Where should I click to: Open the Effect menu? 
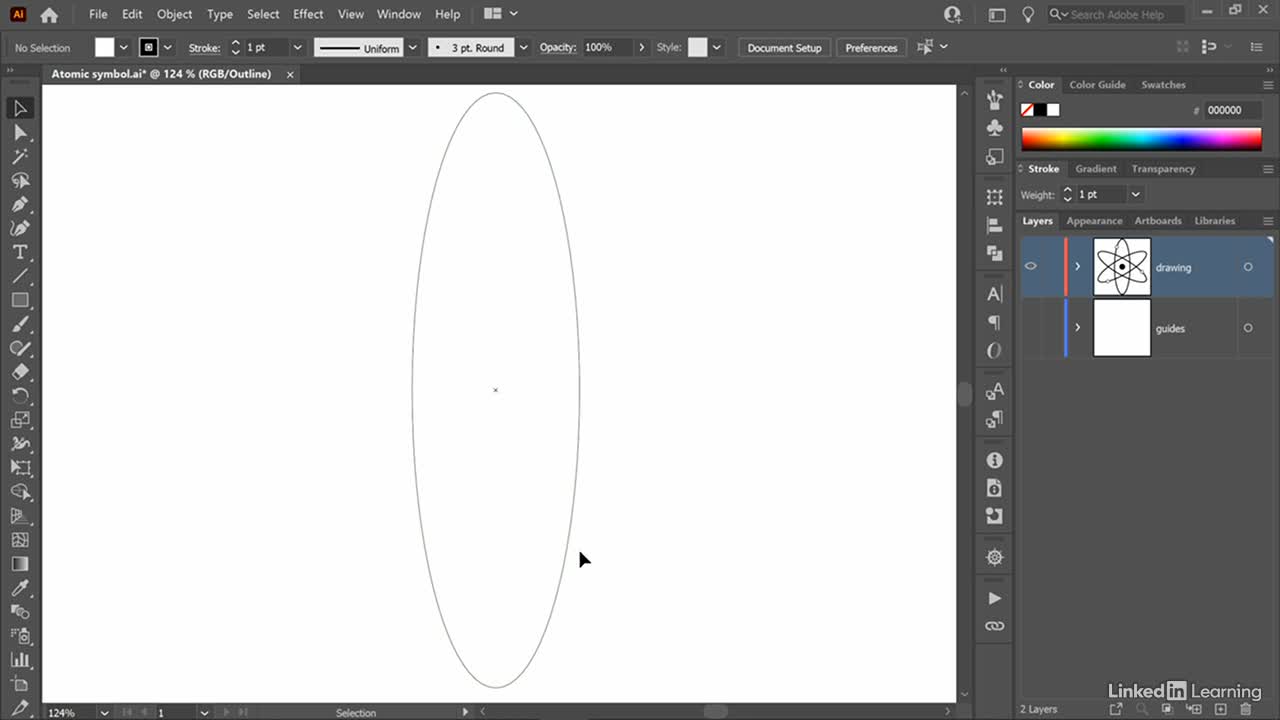(308, 14)
